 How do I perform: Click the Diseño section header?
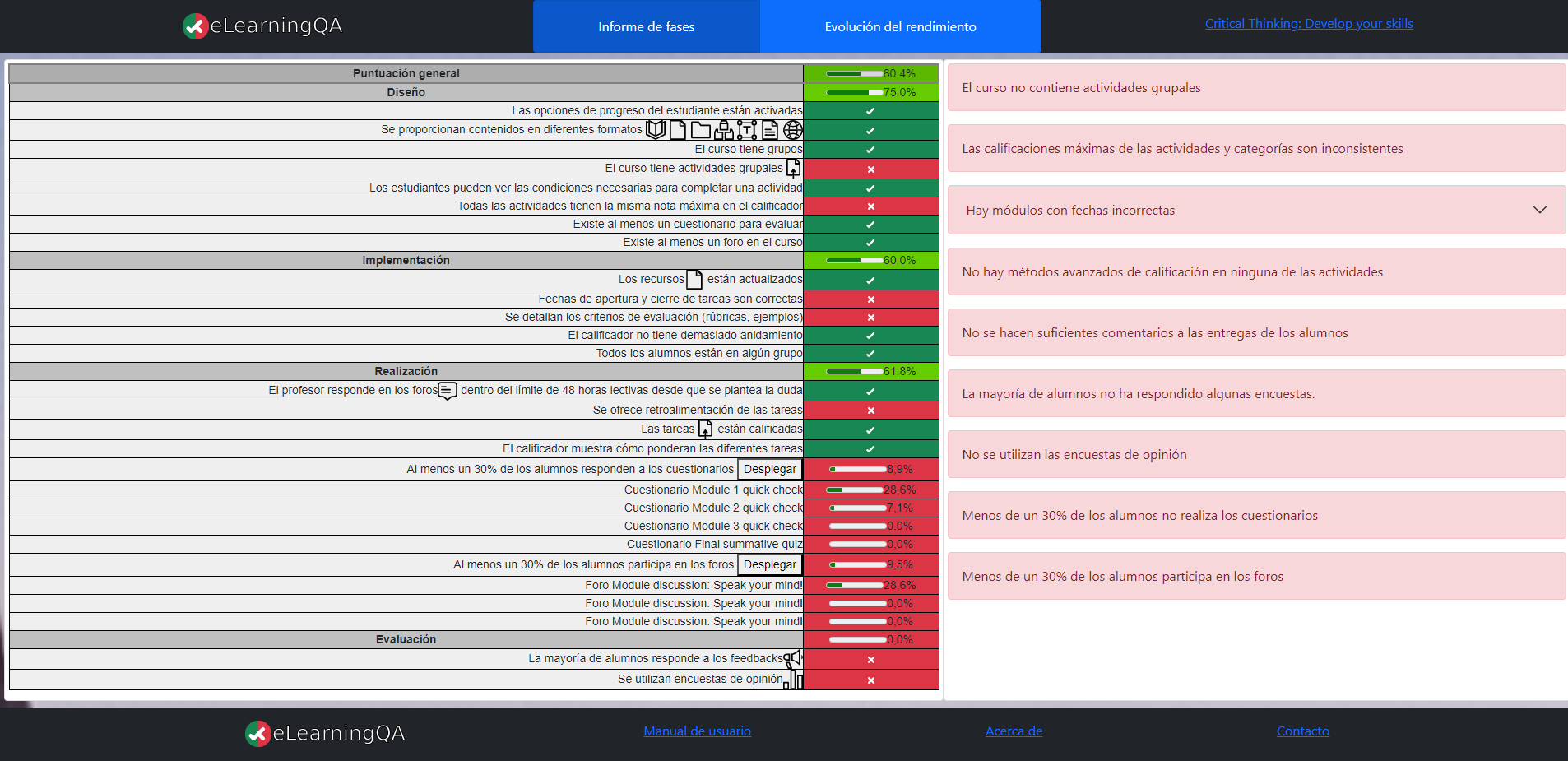tap(406, 92)
